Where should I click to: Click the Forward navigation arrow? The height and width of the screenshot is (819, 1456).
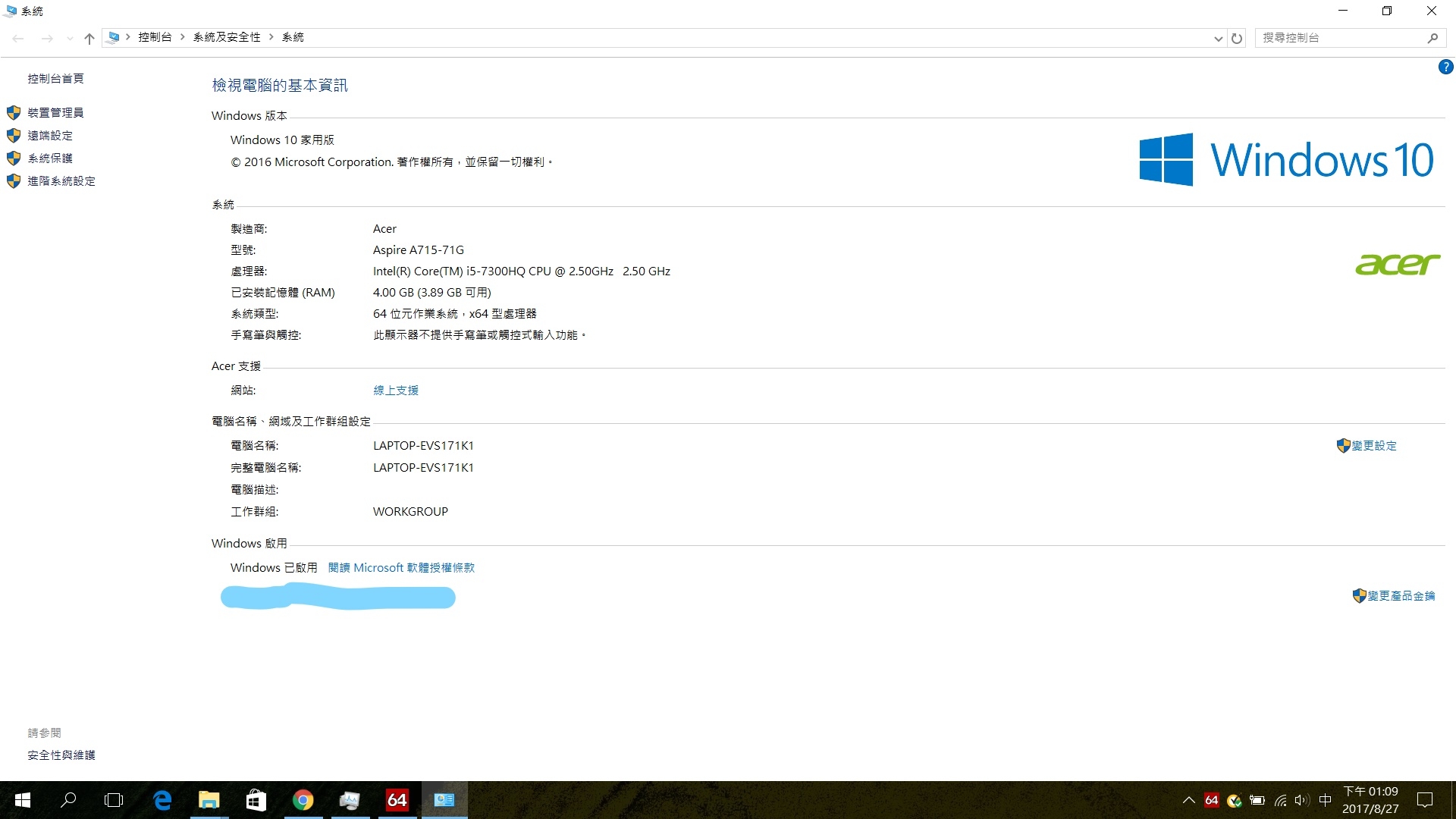(x=47, y=38)
